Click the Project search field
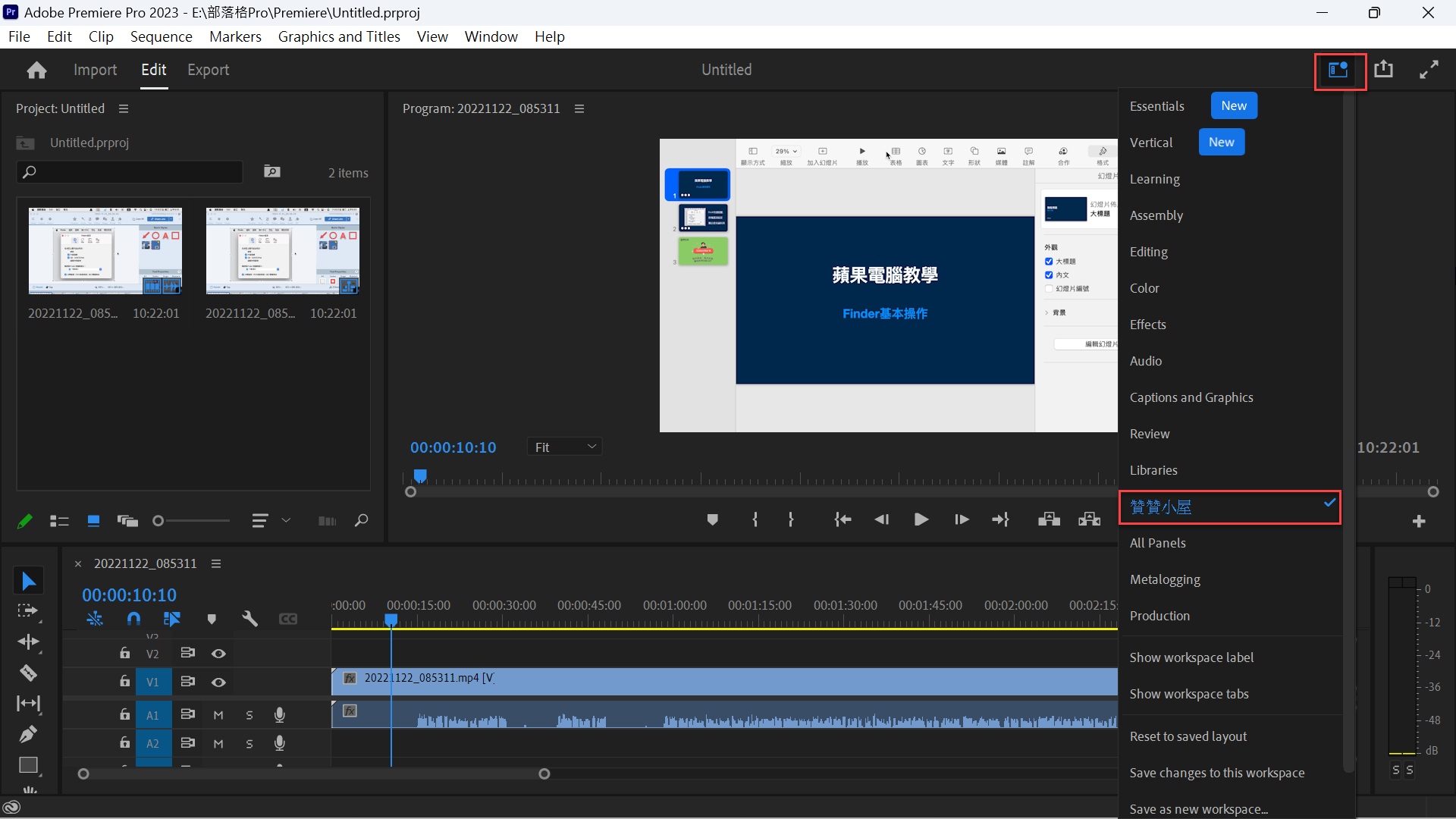The width and height of the screenshot is (1456, 819). (x=130, y=172)
